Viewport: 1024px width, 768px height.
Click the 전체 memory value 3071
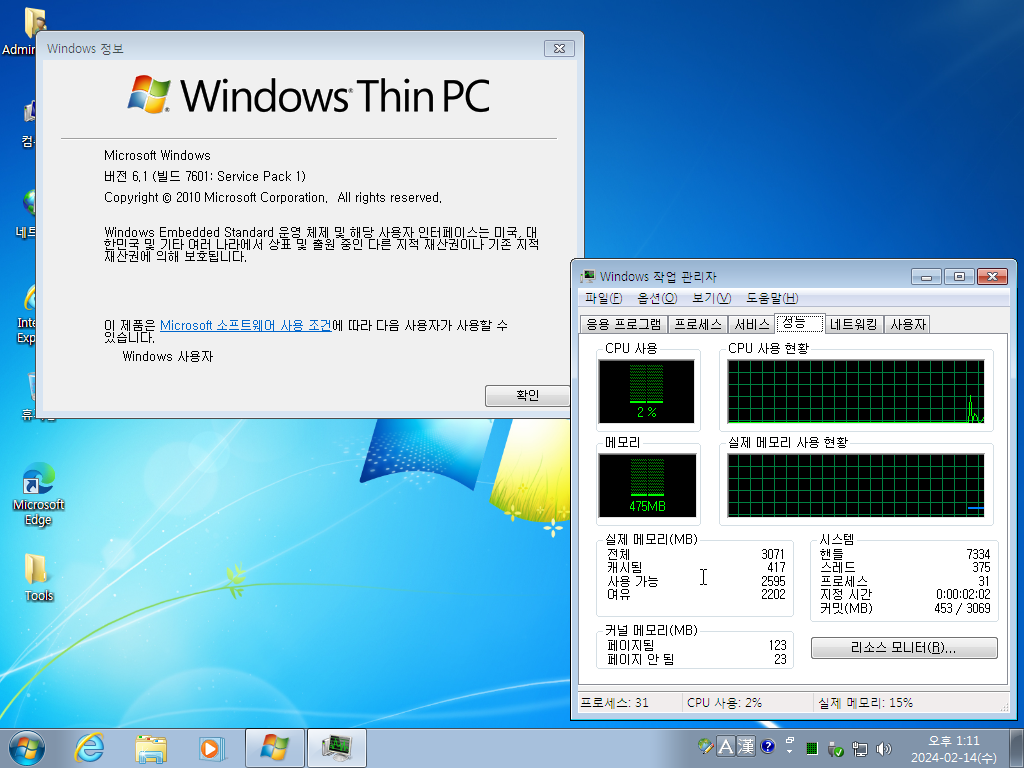(773, 554)
